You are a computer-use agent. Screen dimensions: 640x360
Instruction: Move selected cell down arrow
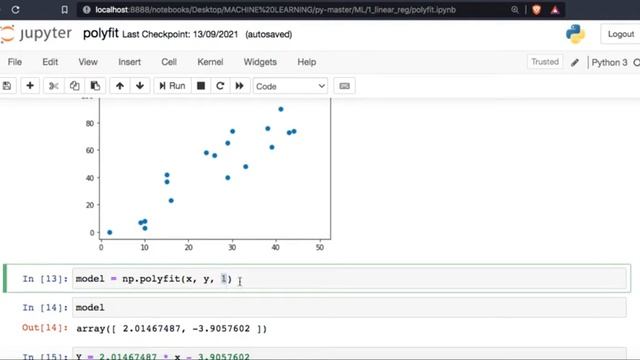[x=140, y=86]
